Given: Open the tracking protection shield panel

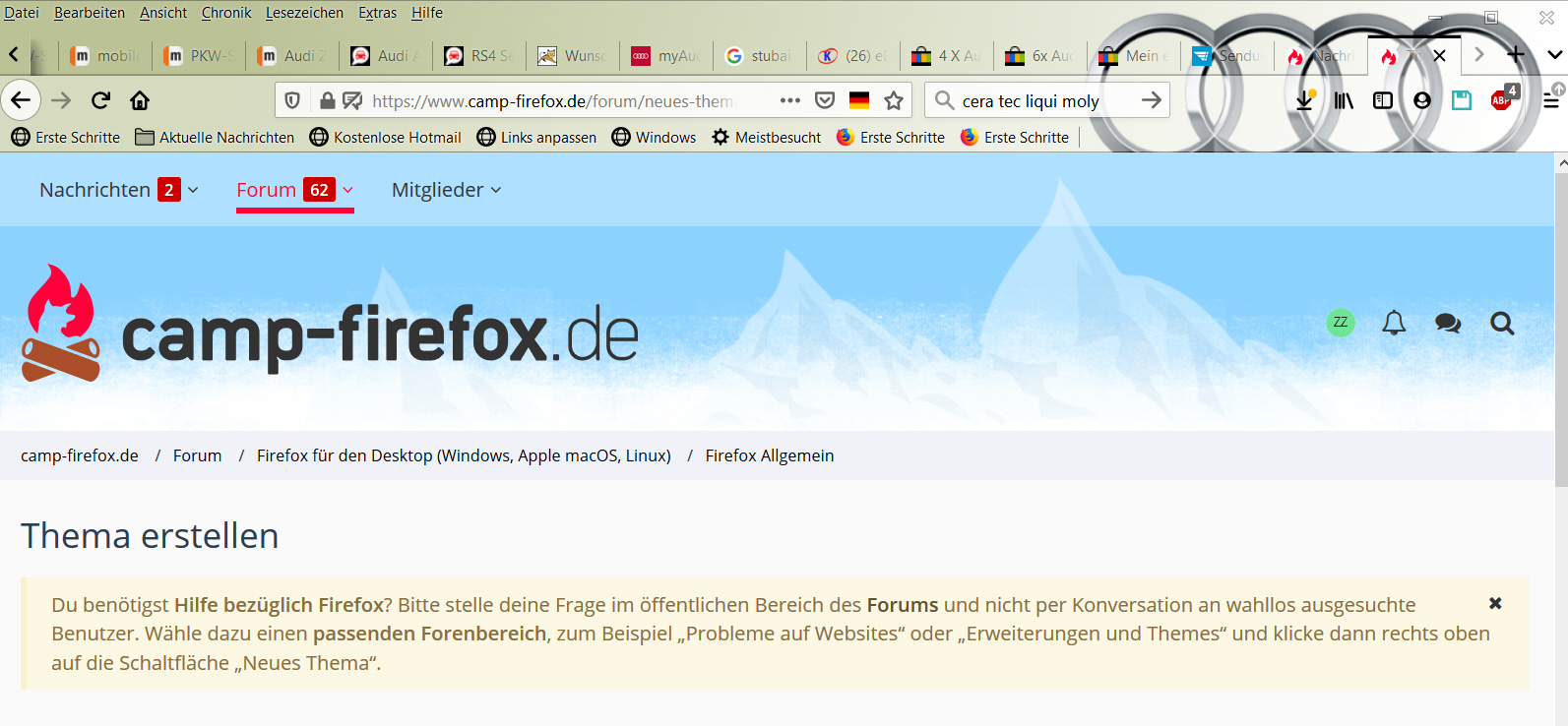Looking at the screenshot, I should pos(292,100).
